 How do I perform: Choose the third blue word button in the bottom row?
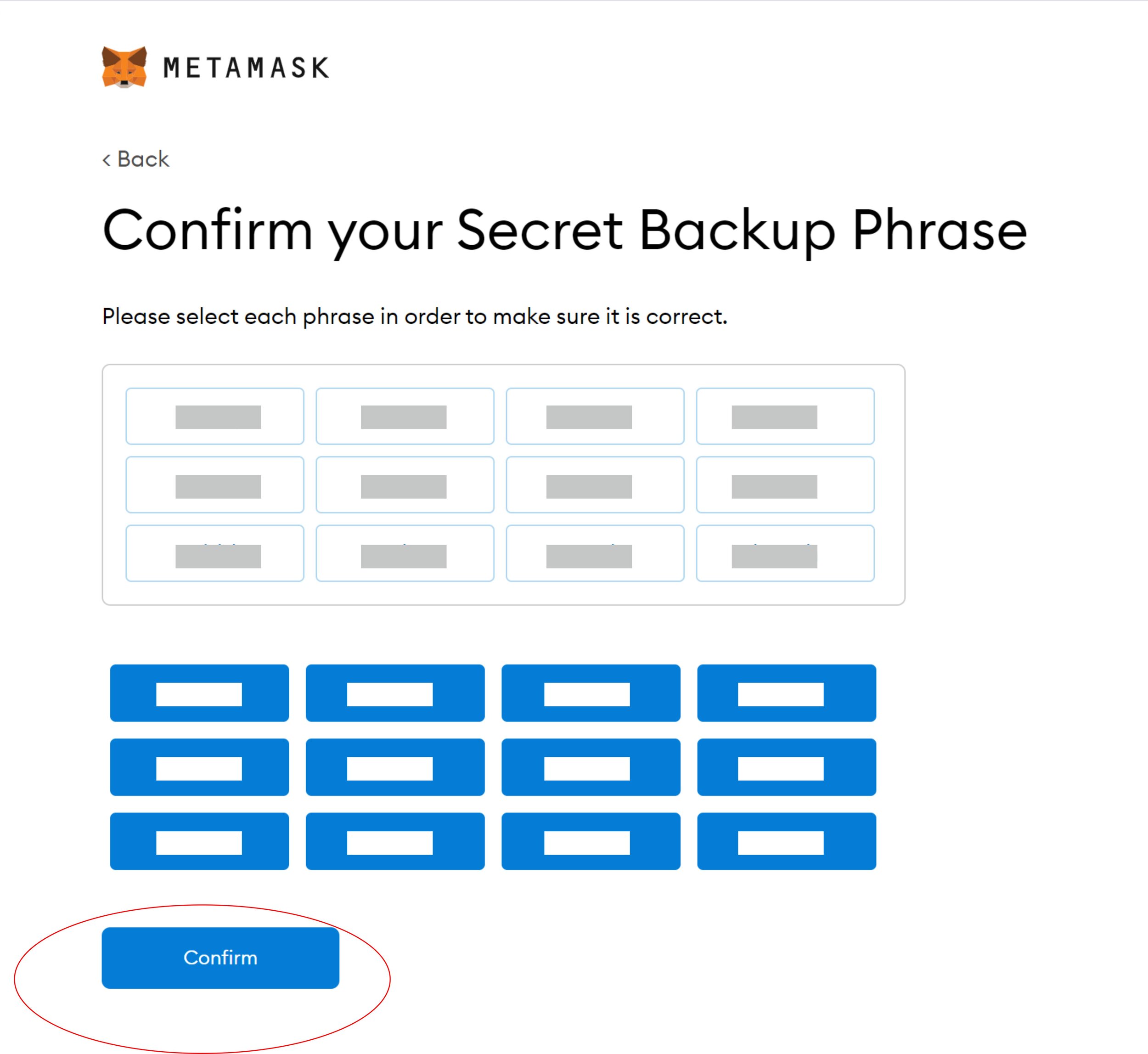coord(590,841)
